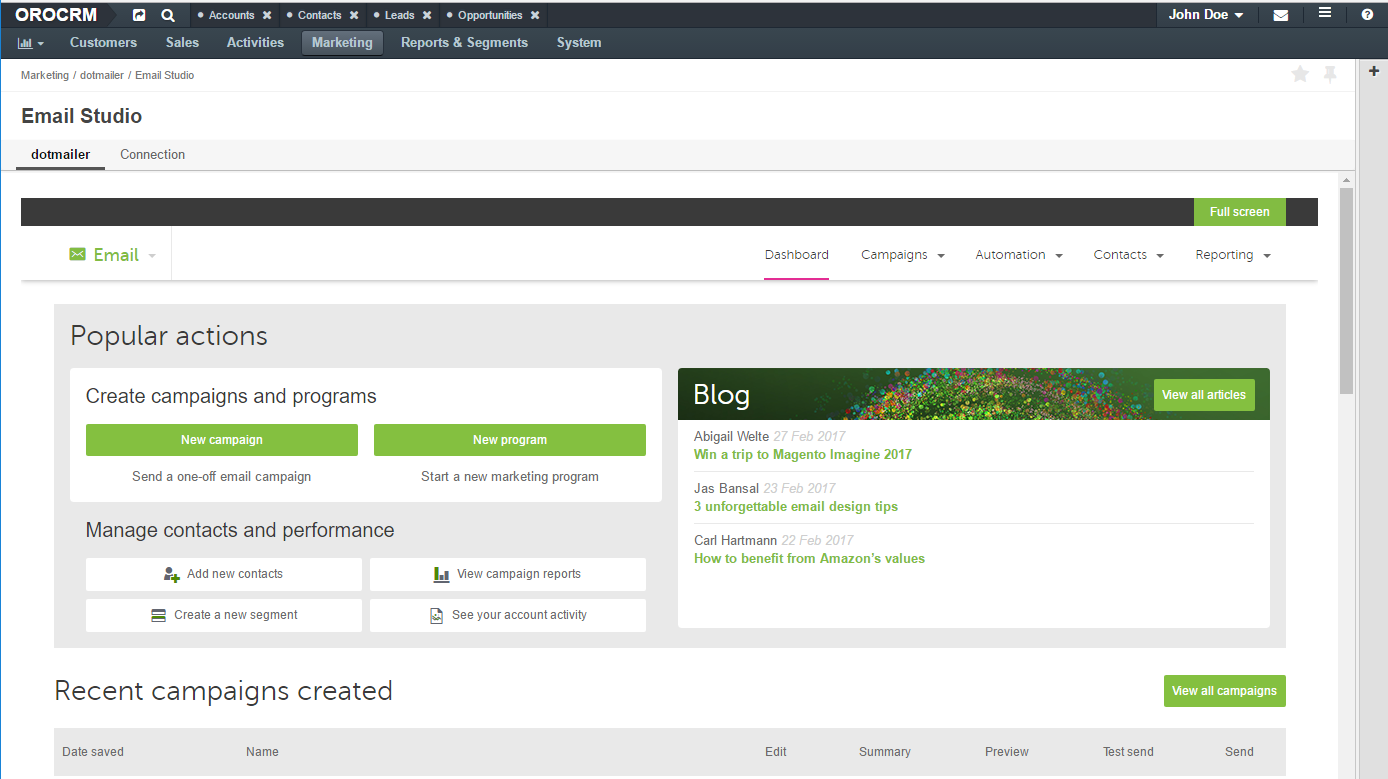Open the pinned Leads tab
The height and width of the screenshot is (779, 1388).
tap(399, 16)
